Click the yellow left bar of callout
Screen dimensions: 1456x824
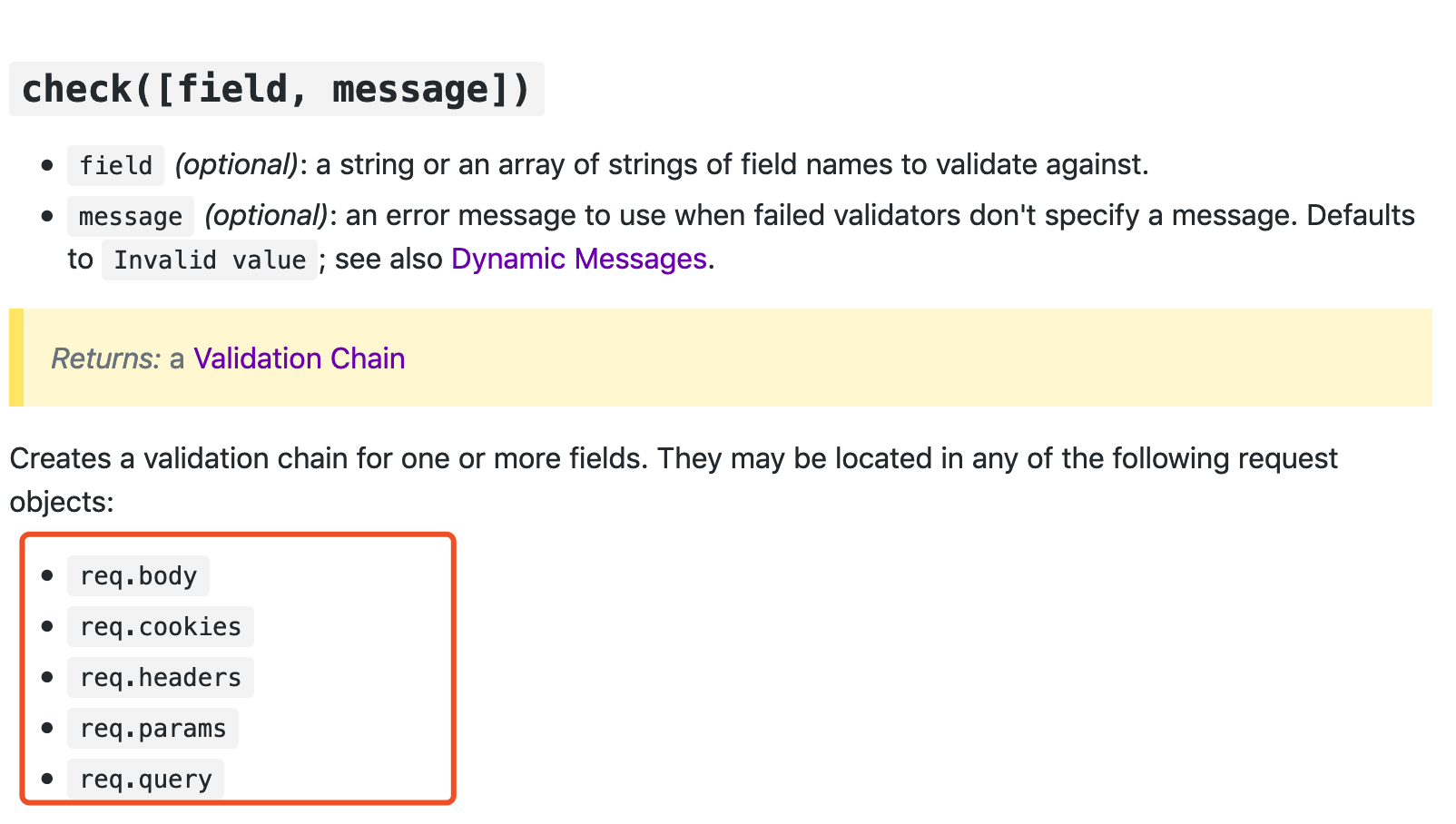[x=16, y=358]
